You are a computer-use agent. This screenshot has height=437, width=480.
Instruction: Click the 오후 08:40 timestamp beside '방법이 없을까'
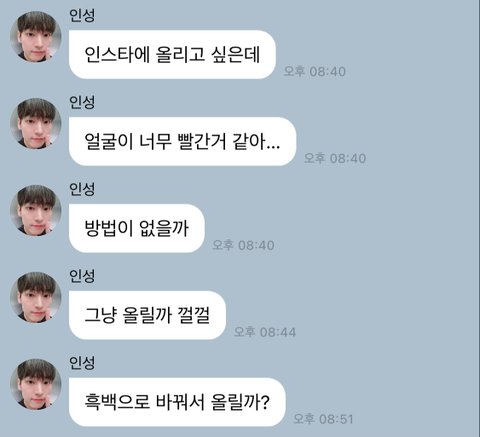243,245
